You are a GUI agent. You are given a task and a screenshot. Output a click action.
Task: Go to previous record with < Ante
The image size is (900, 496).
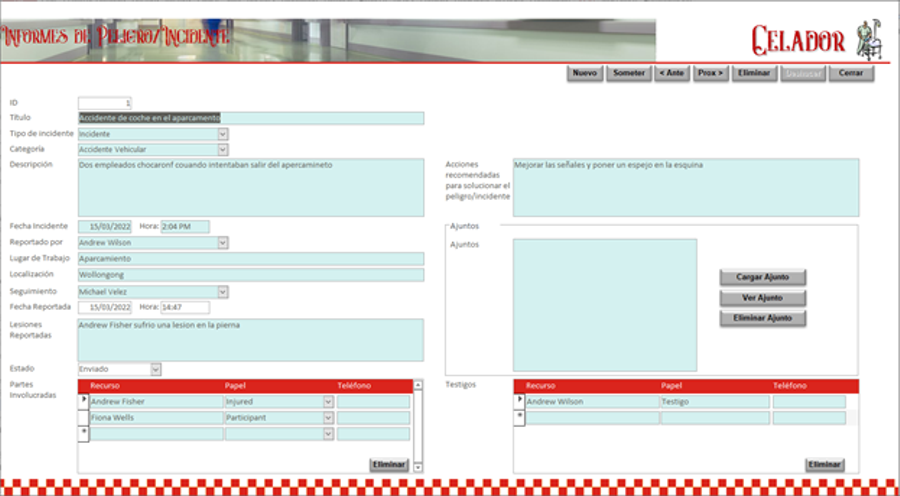pos(670,73)
